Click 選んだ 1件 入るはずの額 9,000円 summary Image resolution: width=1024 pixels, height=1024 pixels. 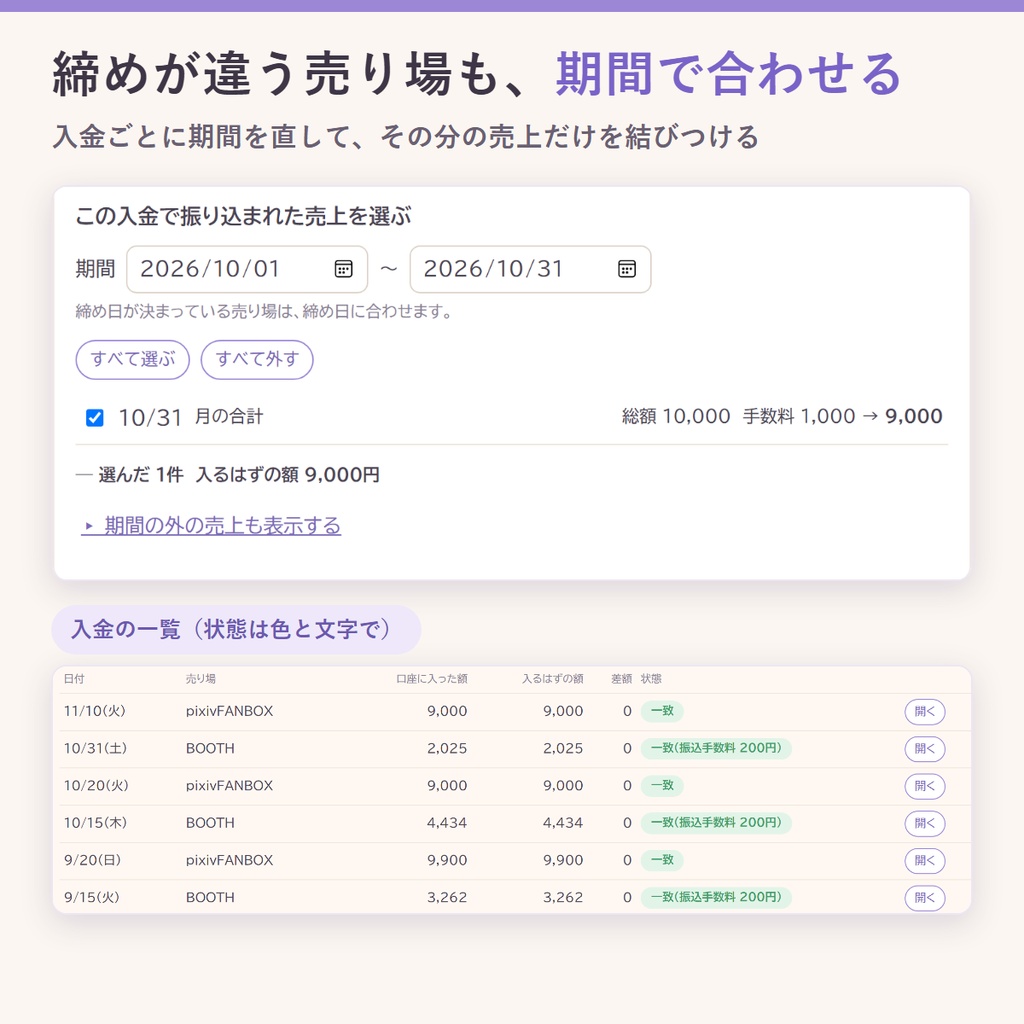click(x=239, y=475)
